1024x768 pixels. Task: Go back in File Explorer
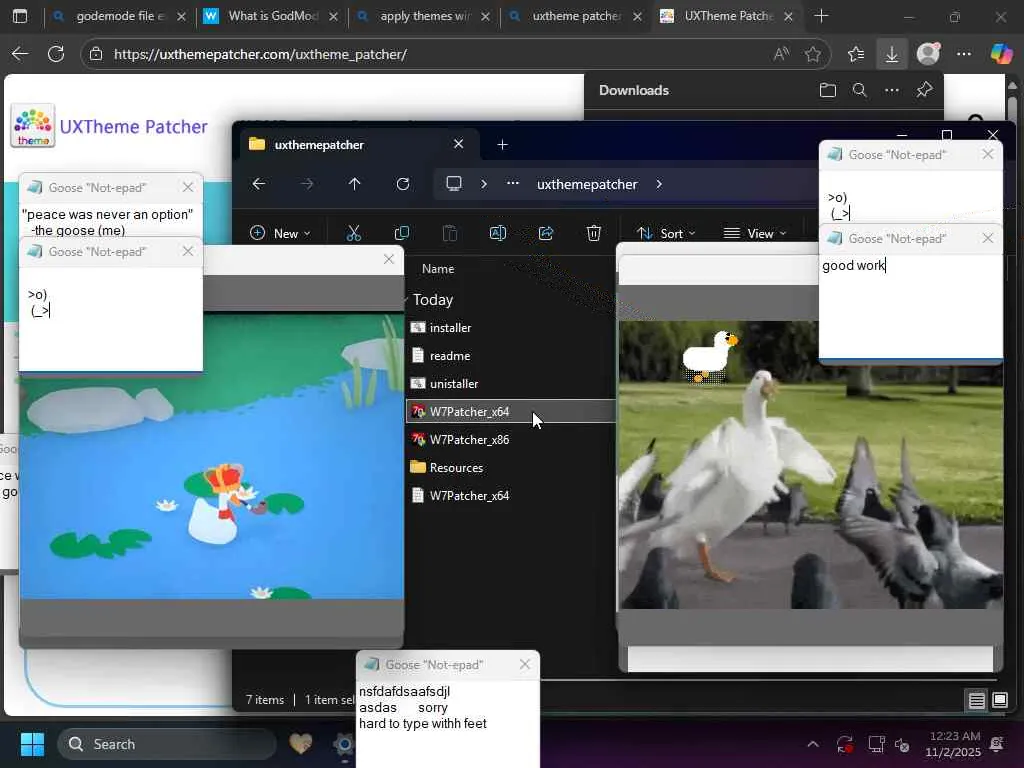259,184
